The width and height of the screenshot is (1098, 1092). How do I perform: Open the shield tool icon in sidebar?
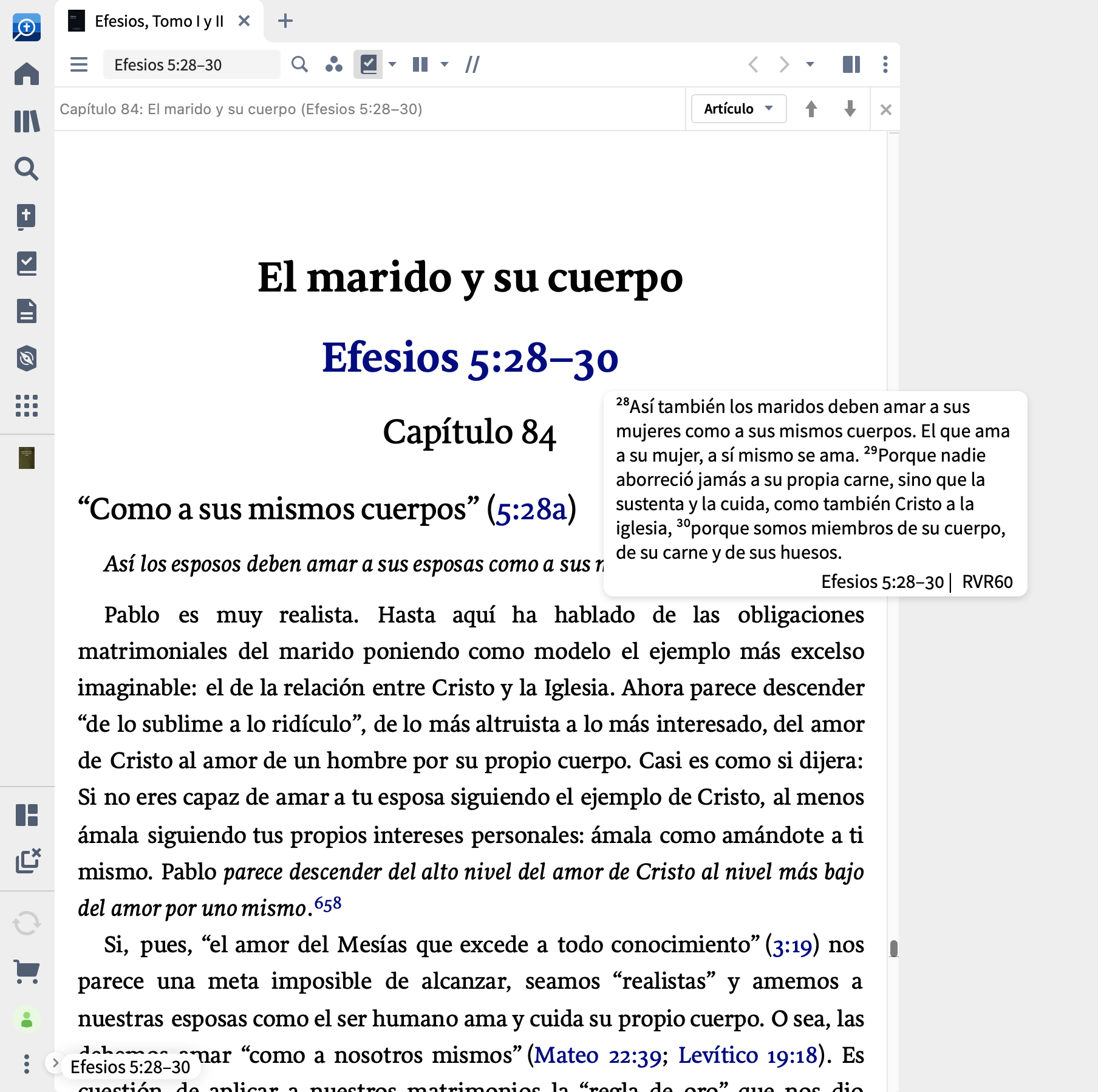(x=27, y=358)
